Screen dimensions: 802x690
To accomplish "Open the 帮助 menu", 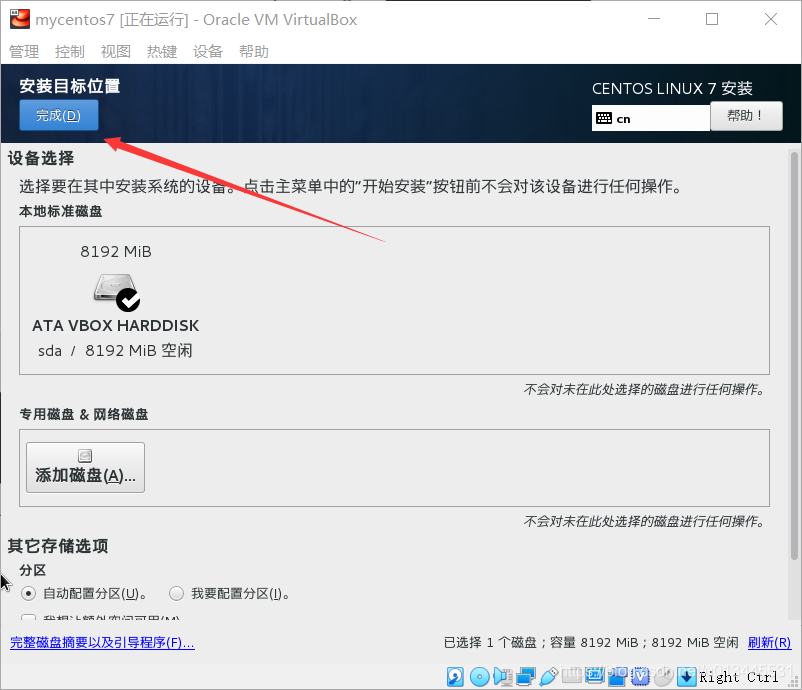I will pyautogui.click(x=254, y=51).
